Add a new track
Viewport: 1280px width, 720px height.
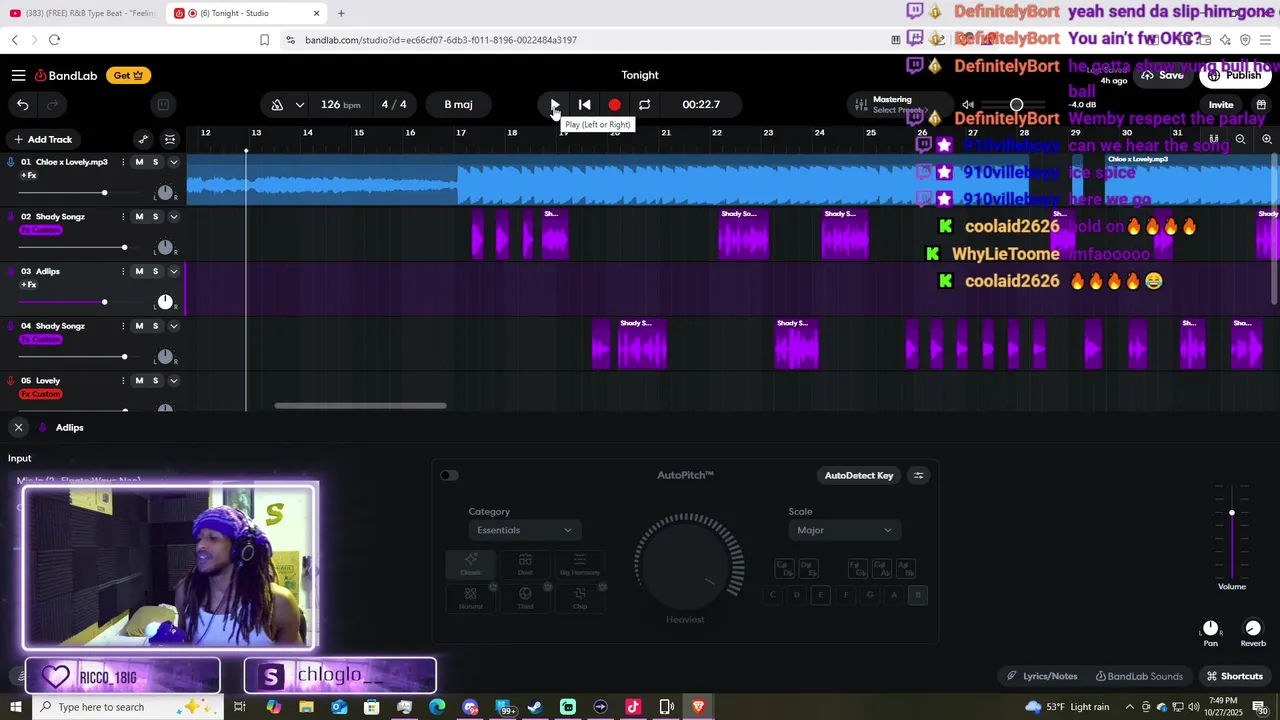tap(43, 140)
